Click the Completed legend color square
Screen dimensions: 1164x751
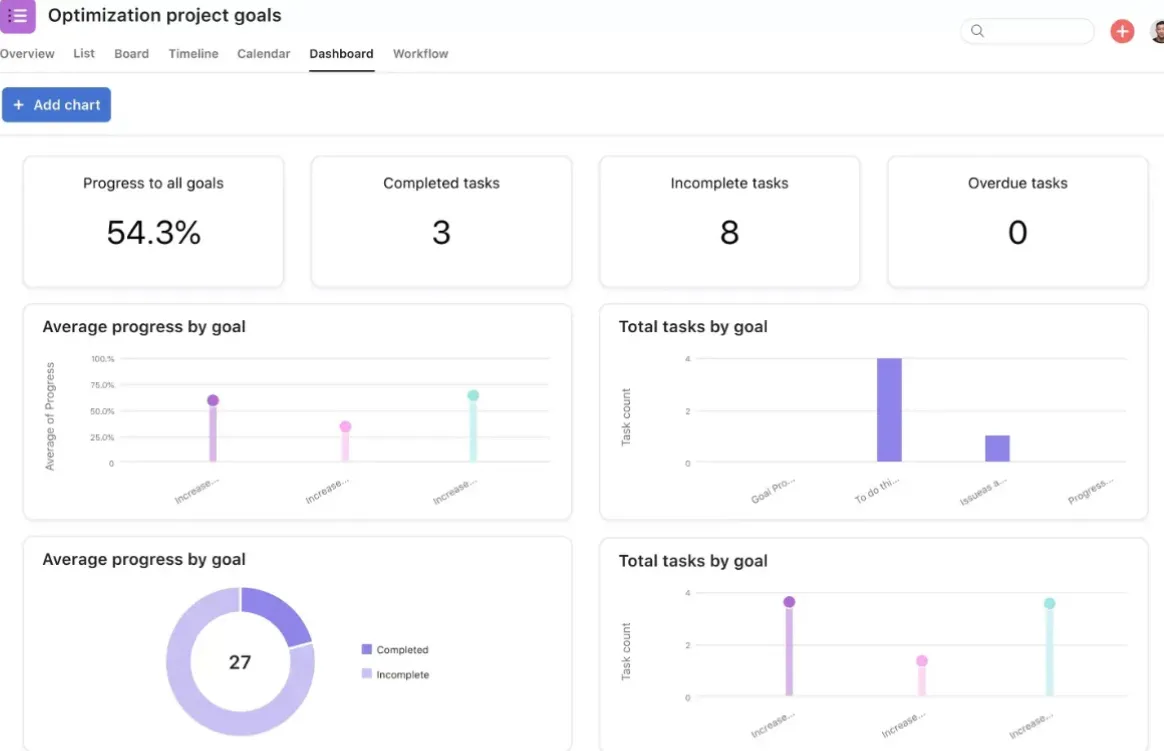(x=366, y=649)
